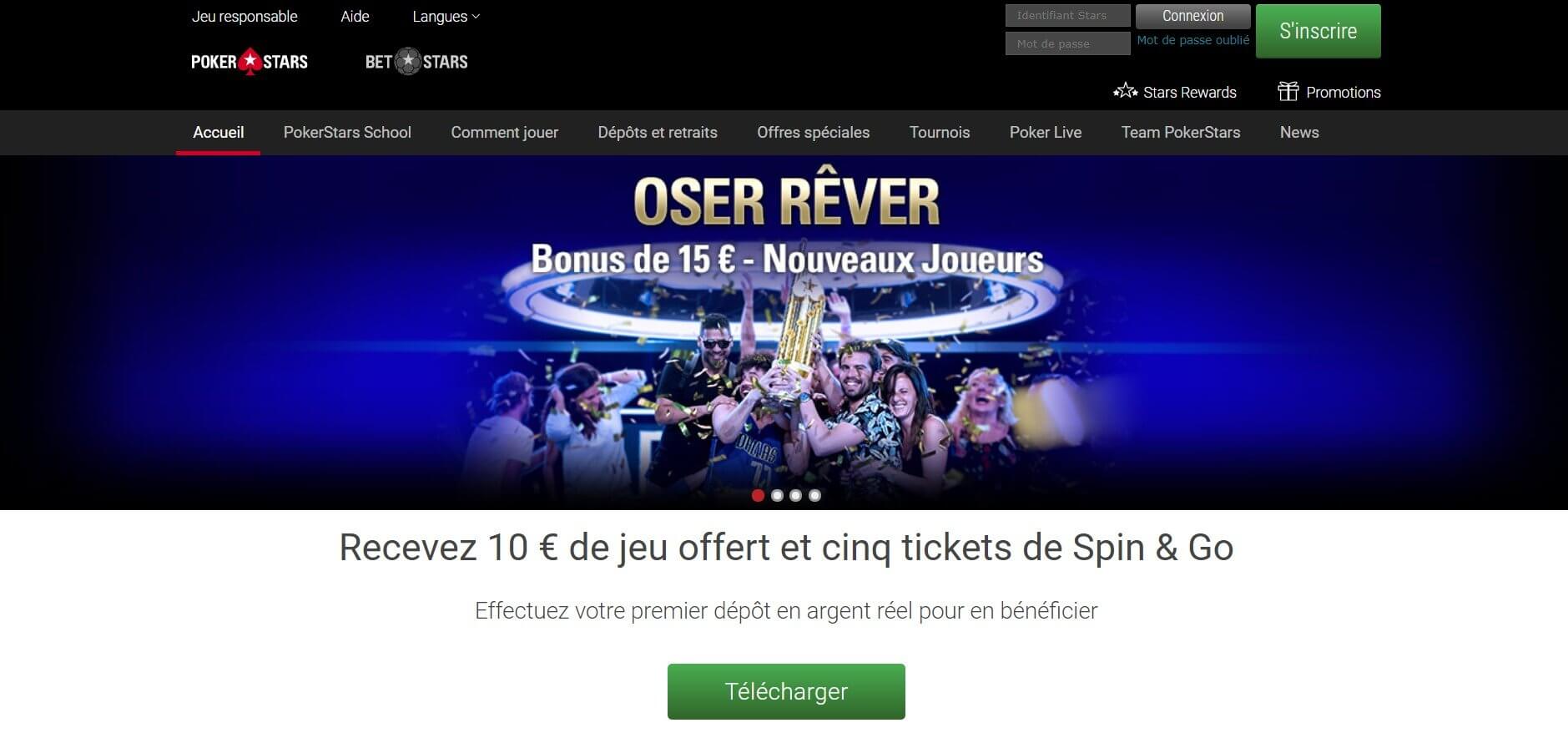
Task: Open the Accueil tab
Action: (x=219, y=132)
